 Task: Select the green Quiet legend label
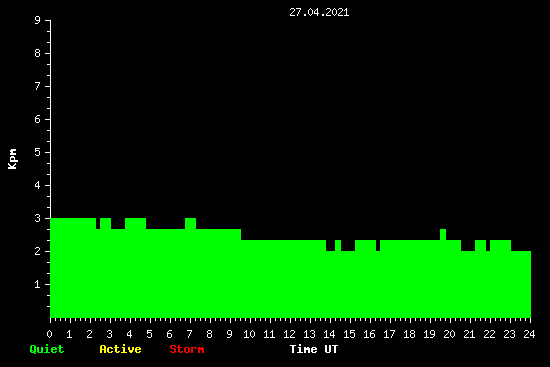[x=47, y=349]
